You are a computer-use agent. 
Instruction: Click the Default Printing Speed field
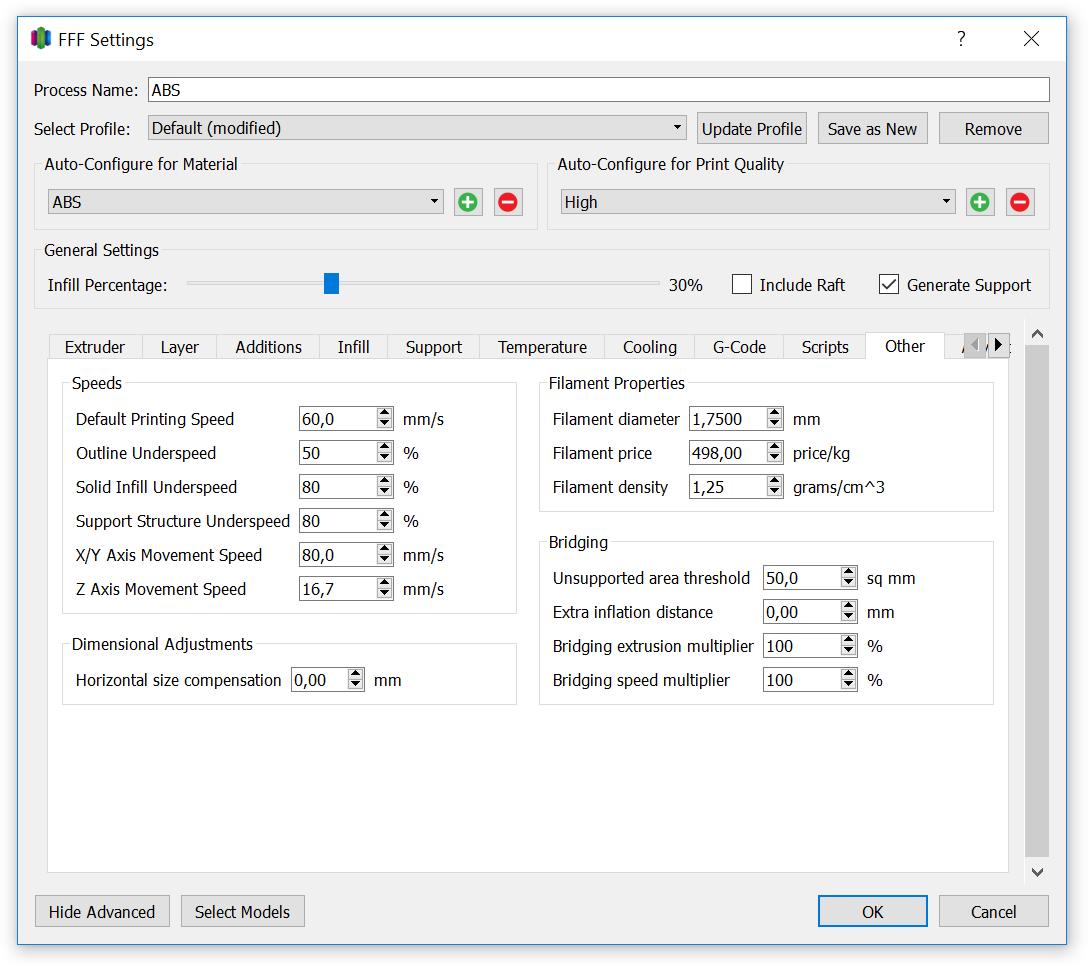click(338, 419)
